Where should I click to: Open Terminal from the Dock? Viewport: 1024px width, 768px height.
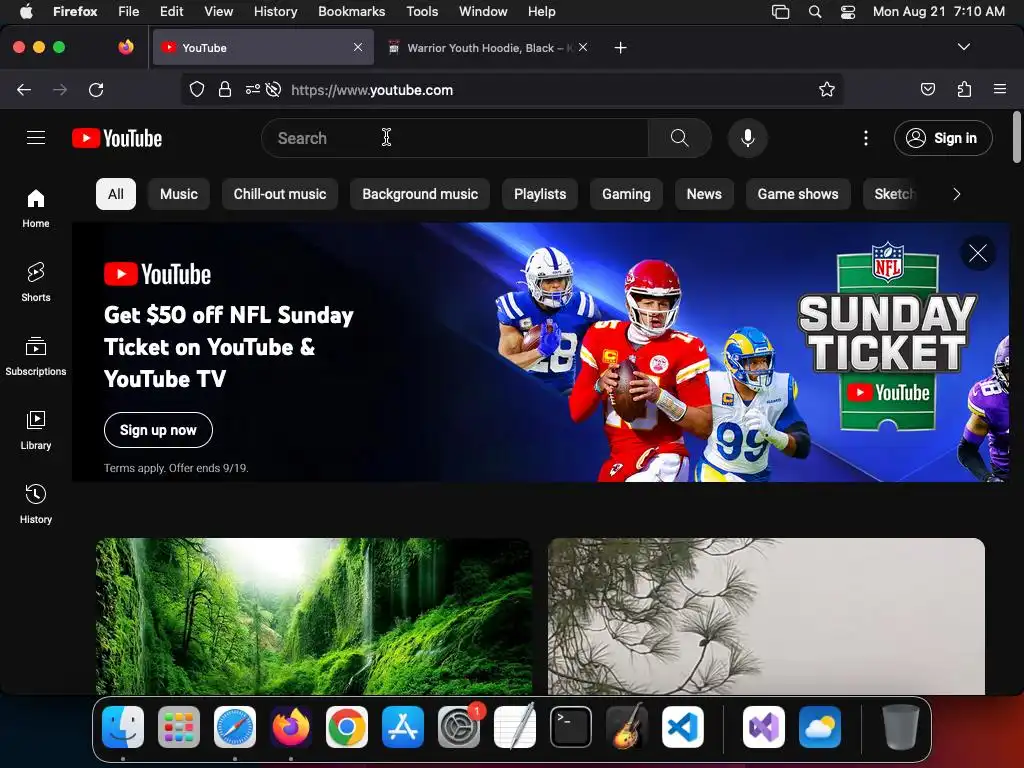click(571, 727)
